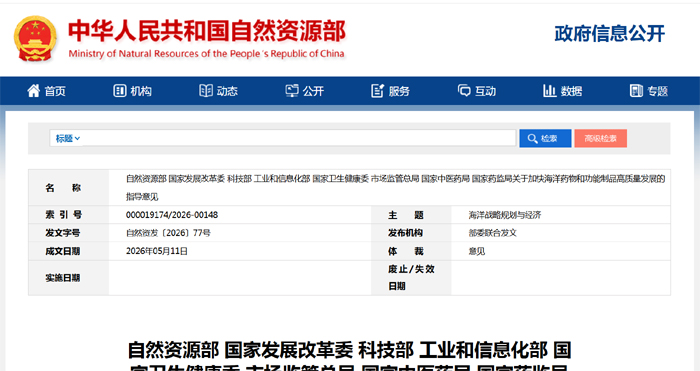Screen dimensions: 700x371
Task: Click the English ministry name subtitle
Action: pyautogui.click(x=206, y=54)
